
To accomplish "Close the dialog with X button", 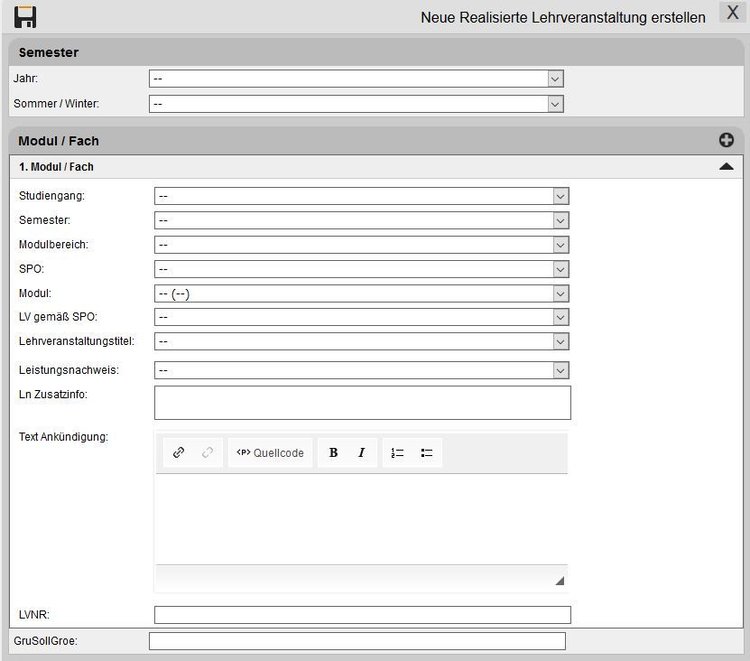I will (x=732, y=14).
